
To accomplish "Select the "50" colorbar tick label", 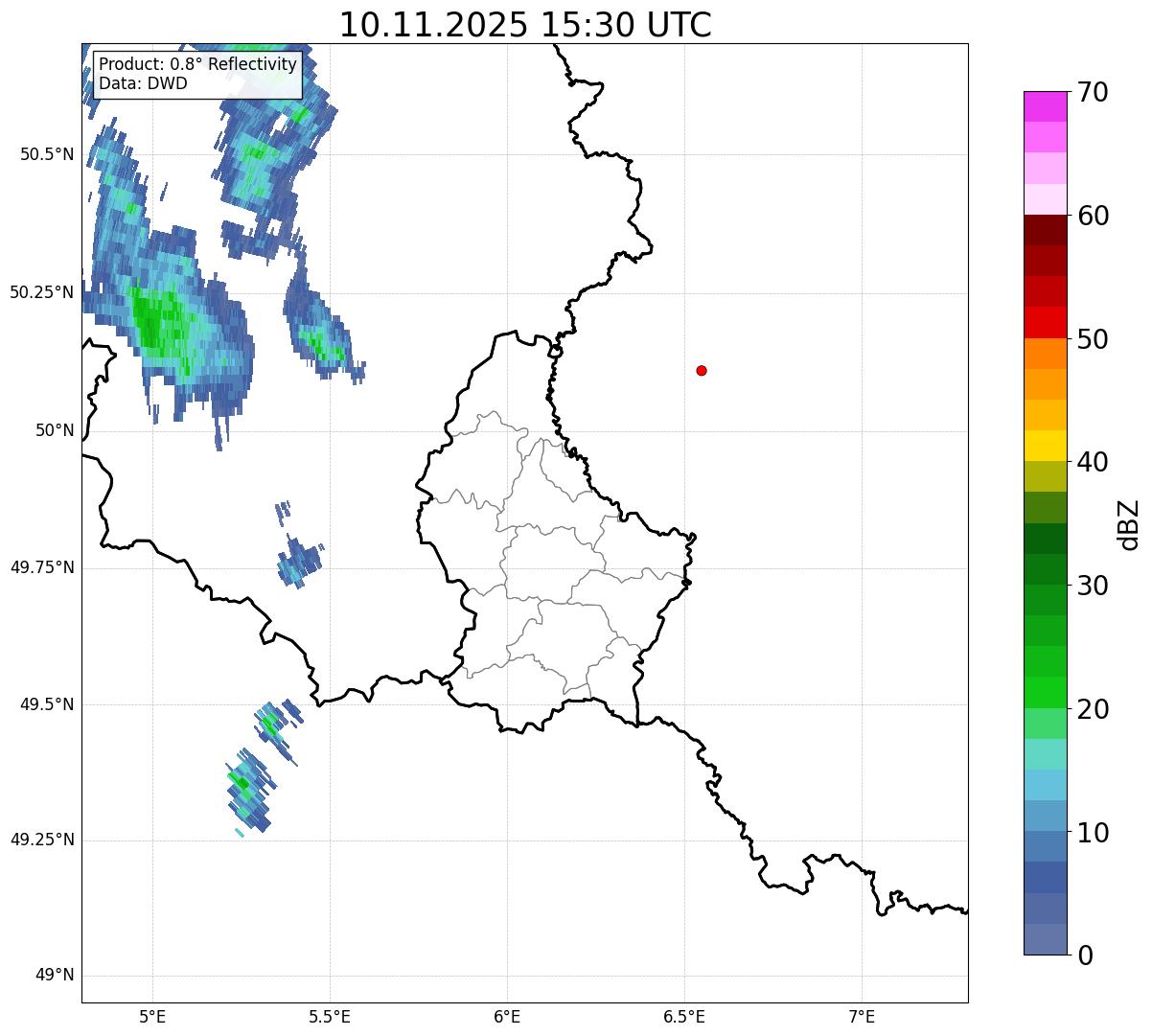I will point(1092,339).
